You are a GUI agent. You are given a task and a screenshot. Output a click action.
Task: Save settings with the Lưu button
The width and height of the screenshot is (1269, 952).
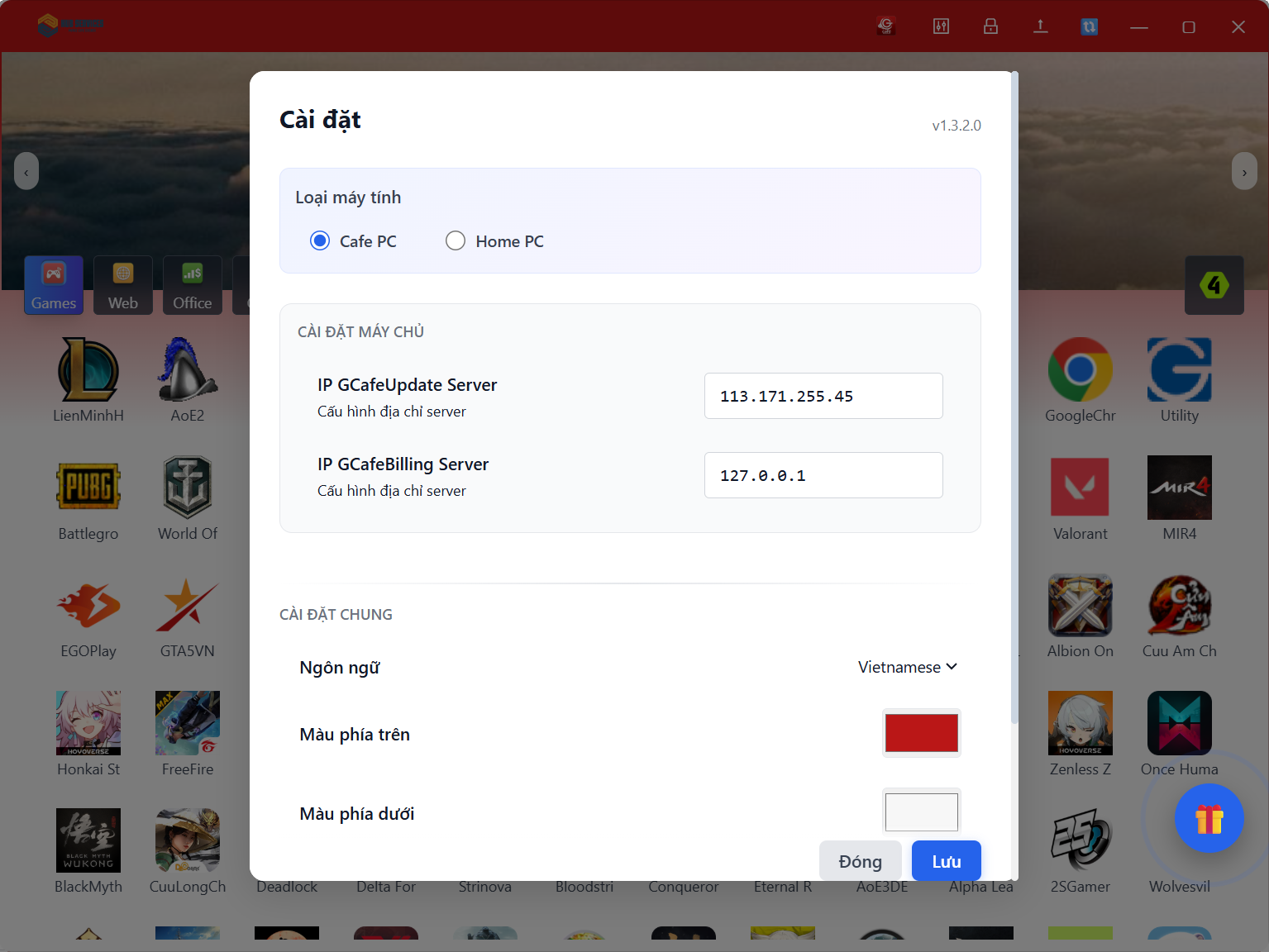coord(947,861)
